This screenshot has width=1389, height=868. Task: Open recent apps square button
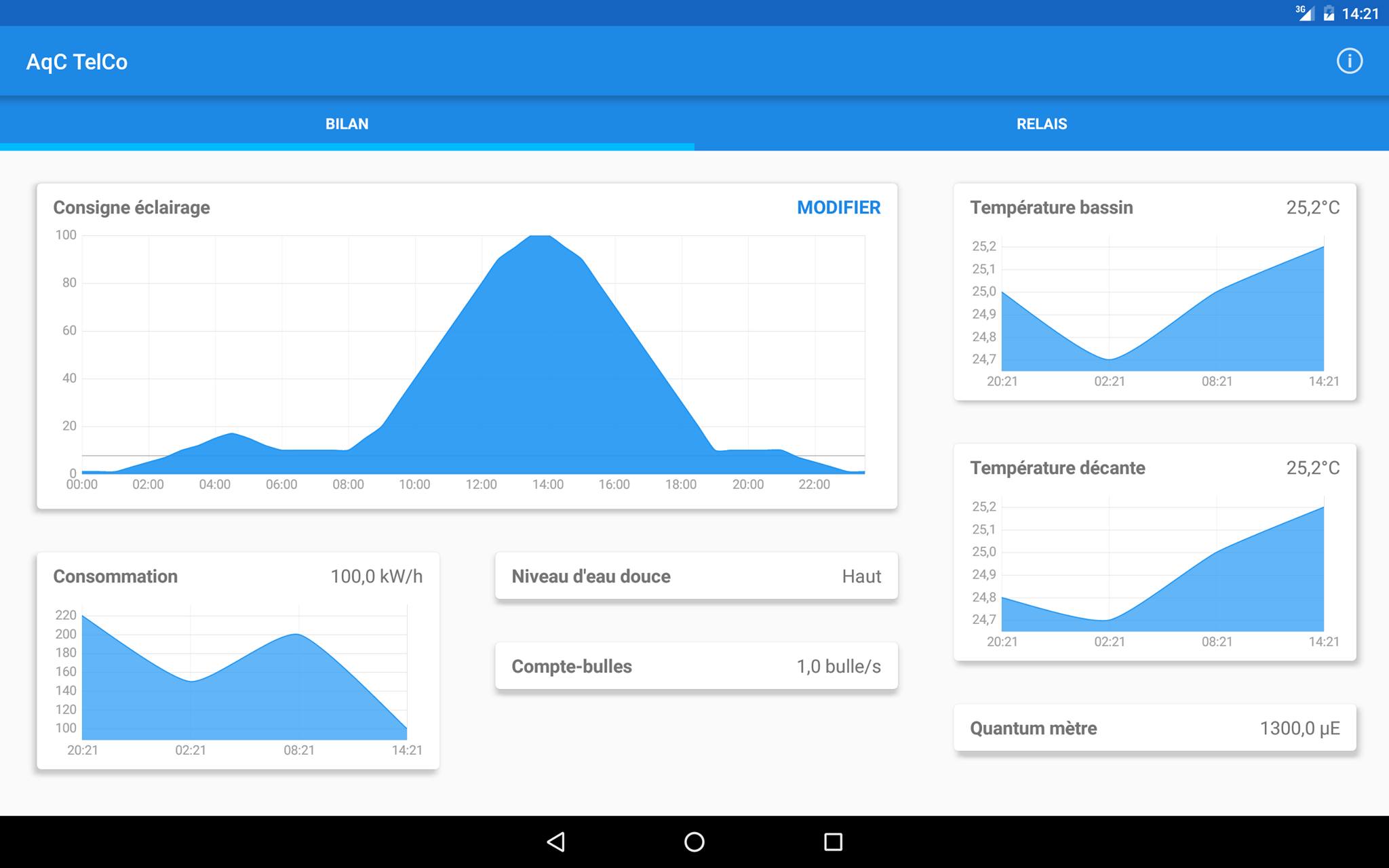pos(833,842)
